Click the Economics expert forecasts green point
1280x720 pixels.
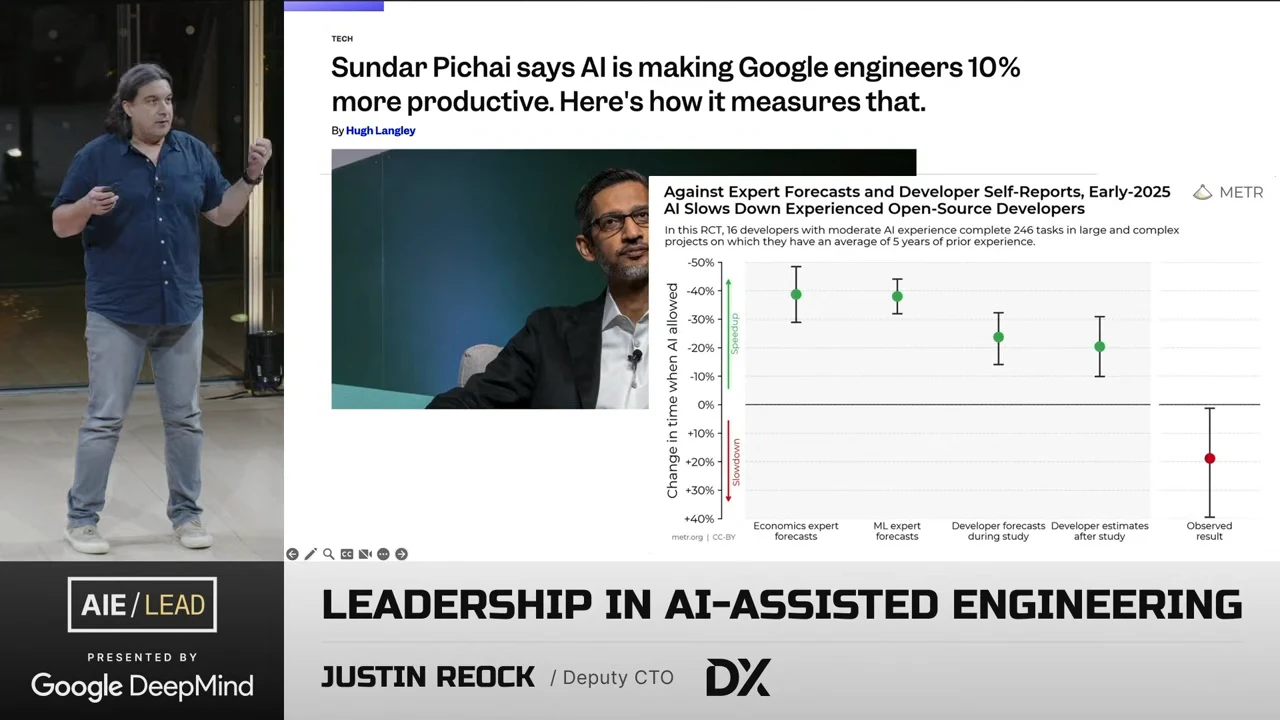tap(796, 295)
